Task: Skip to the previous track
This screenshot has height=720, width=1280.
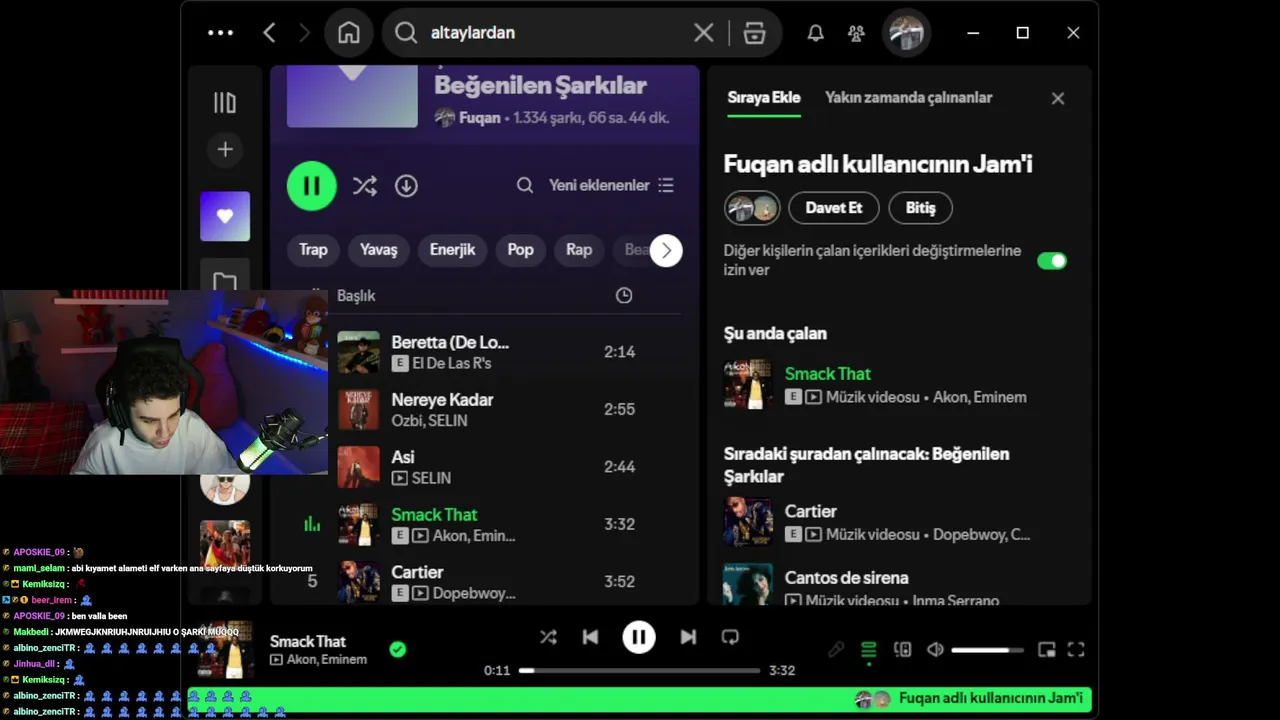Action: point(590,637)
